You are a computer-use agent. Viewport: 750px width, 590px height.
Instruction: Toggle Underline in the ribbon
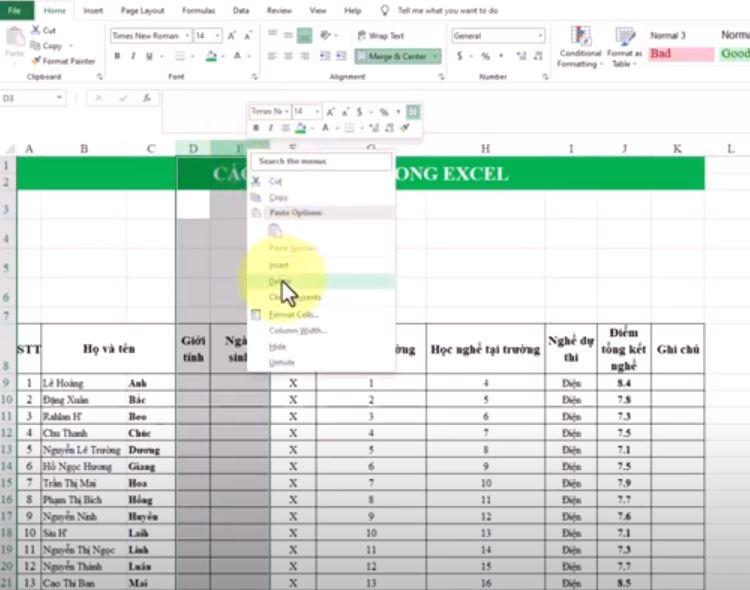point(149,56)
